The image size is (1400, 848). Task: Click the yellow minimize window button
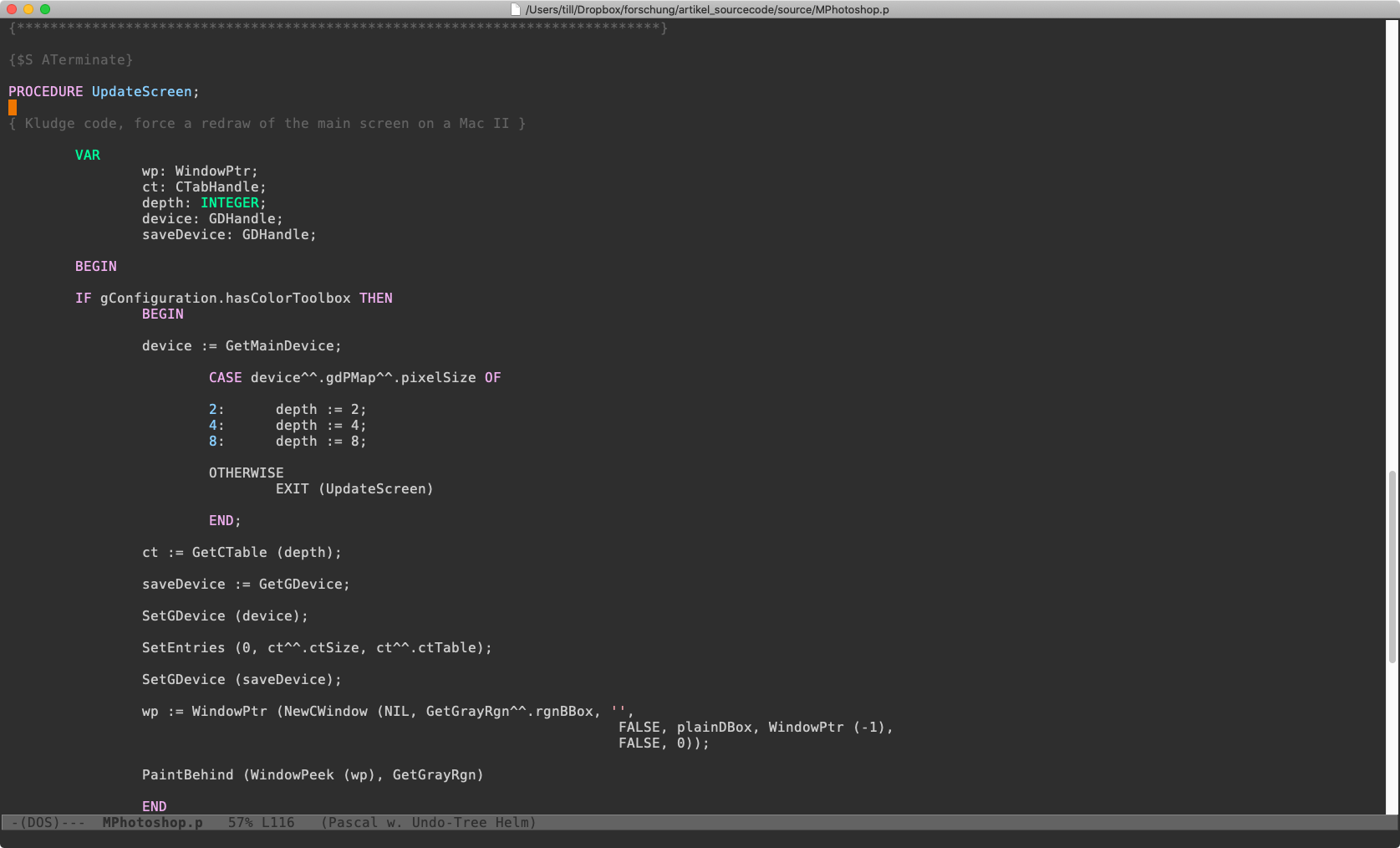click(x=28, y=9)
